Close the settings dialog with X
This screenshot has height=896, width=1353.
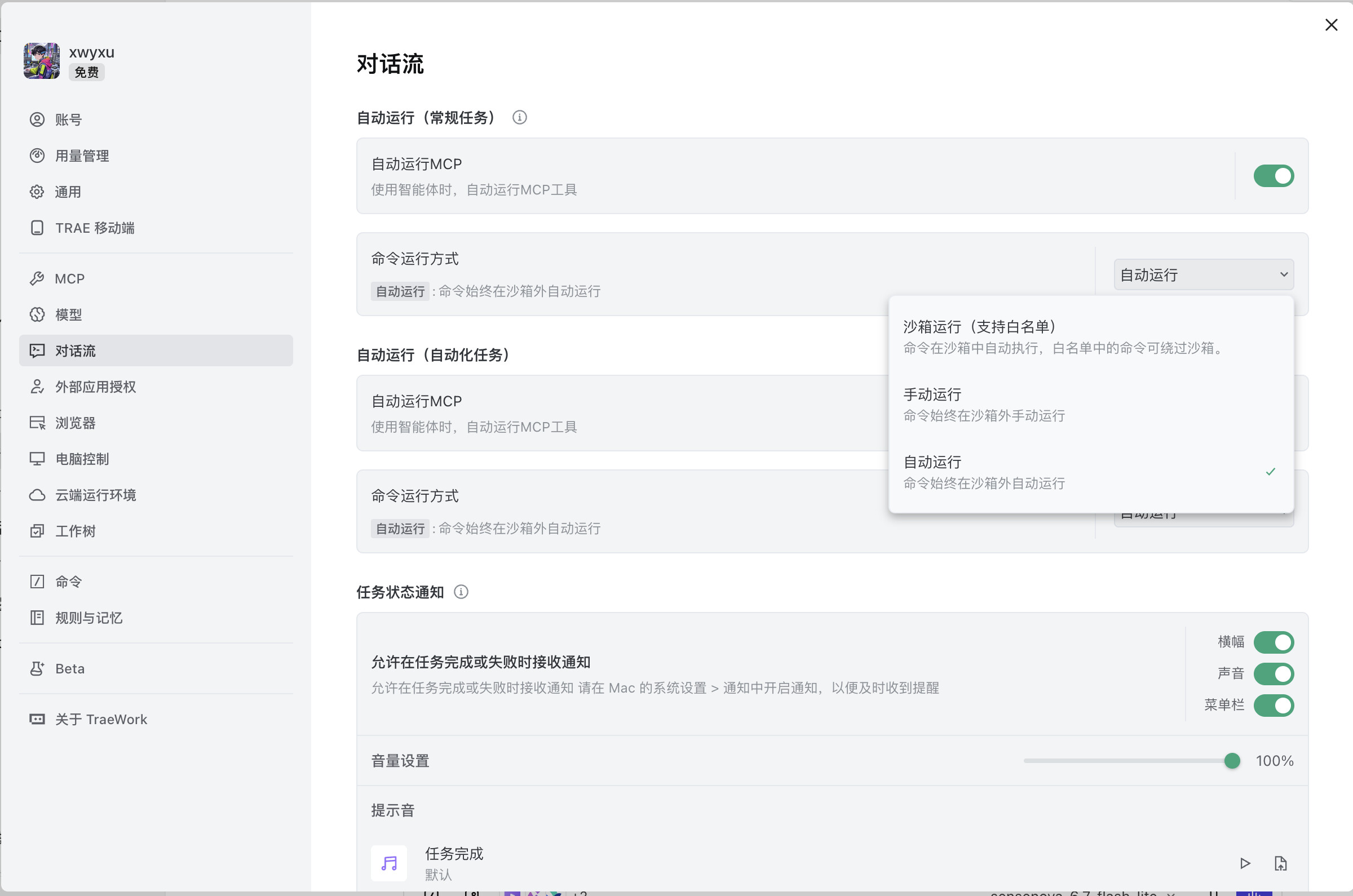click(x=1330, y=25)
